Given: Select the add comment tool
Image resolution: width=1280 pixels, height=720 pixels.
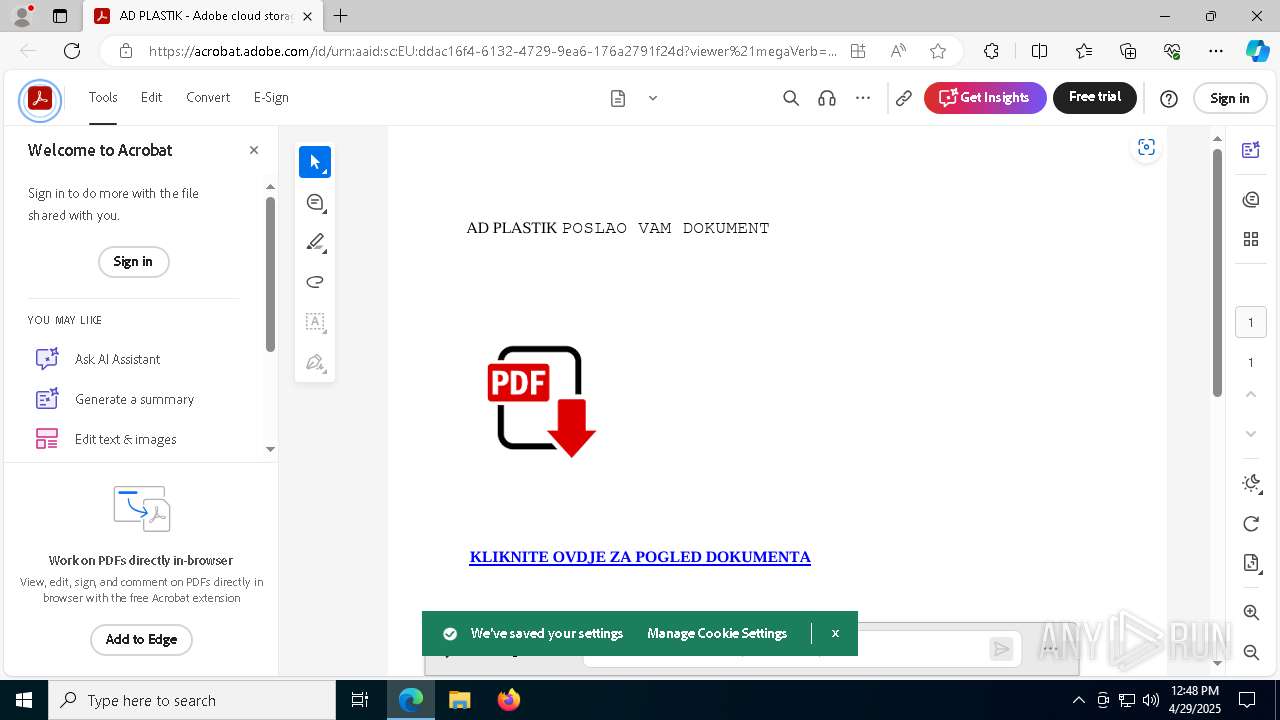Looking at the screenshot, I should [x=315, y=202].
